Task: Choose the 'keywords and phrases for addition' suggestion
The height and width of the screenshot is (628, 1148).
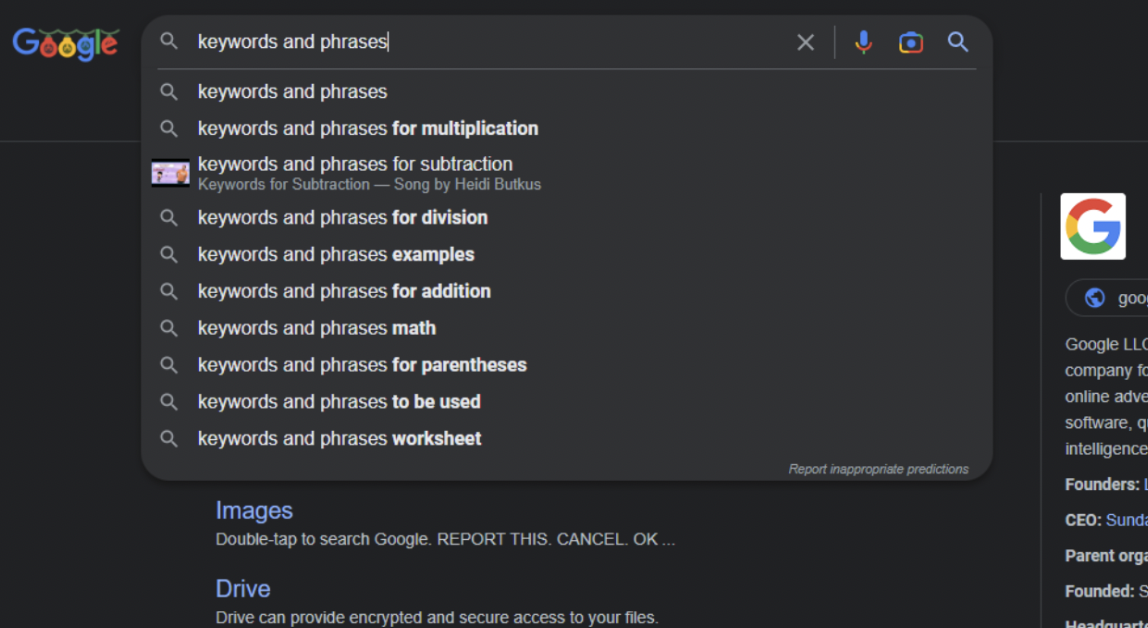Action: (345, 291)
